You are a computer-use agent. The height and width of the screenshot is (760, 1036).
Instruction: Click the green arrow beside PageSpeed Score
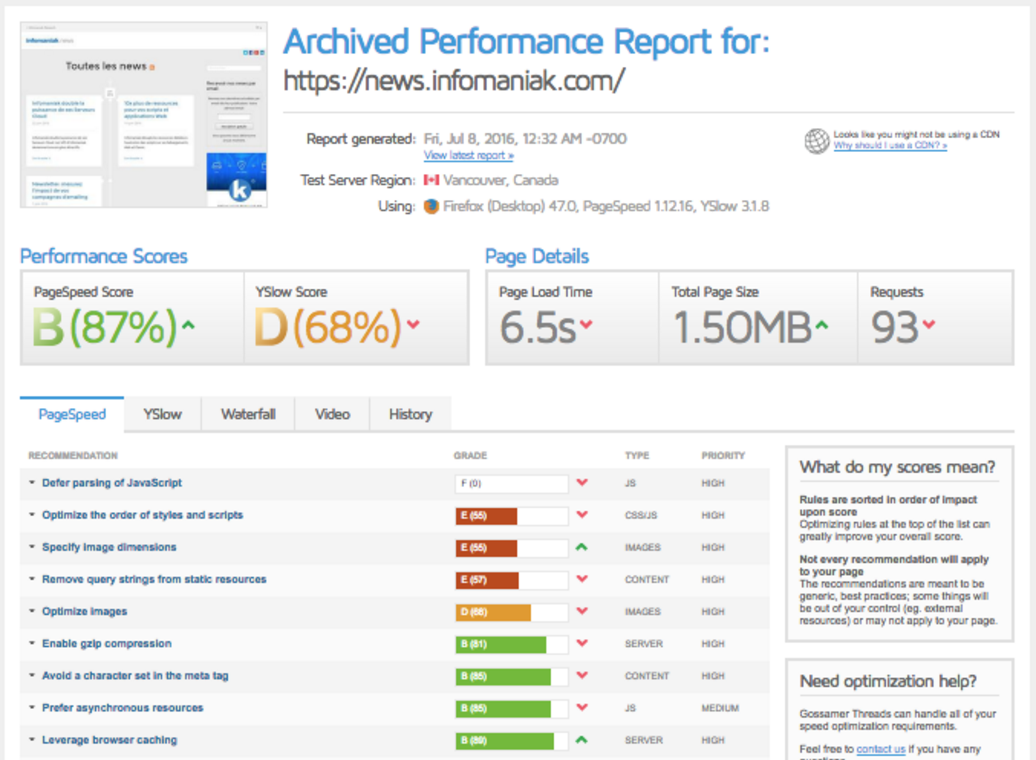click(x=188, y=325)
